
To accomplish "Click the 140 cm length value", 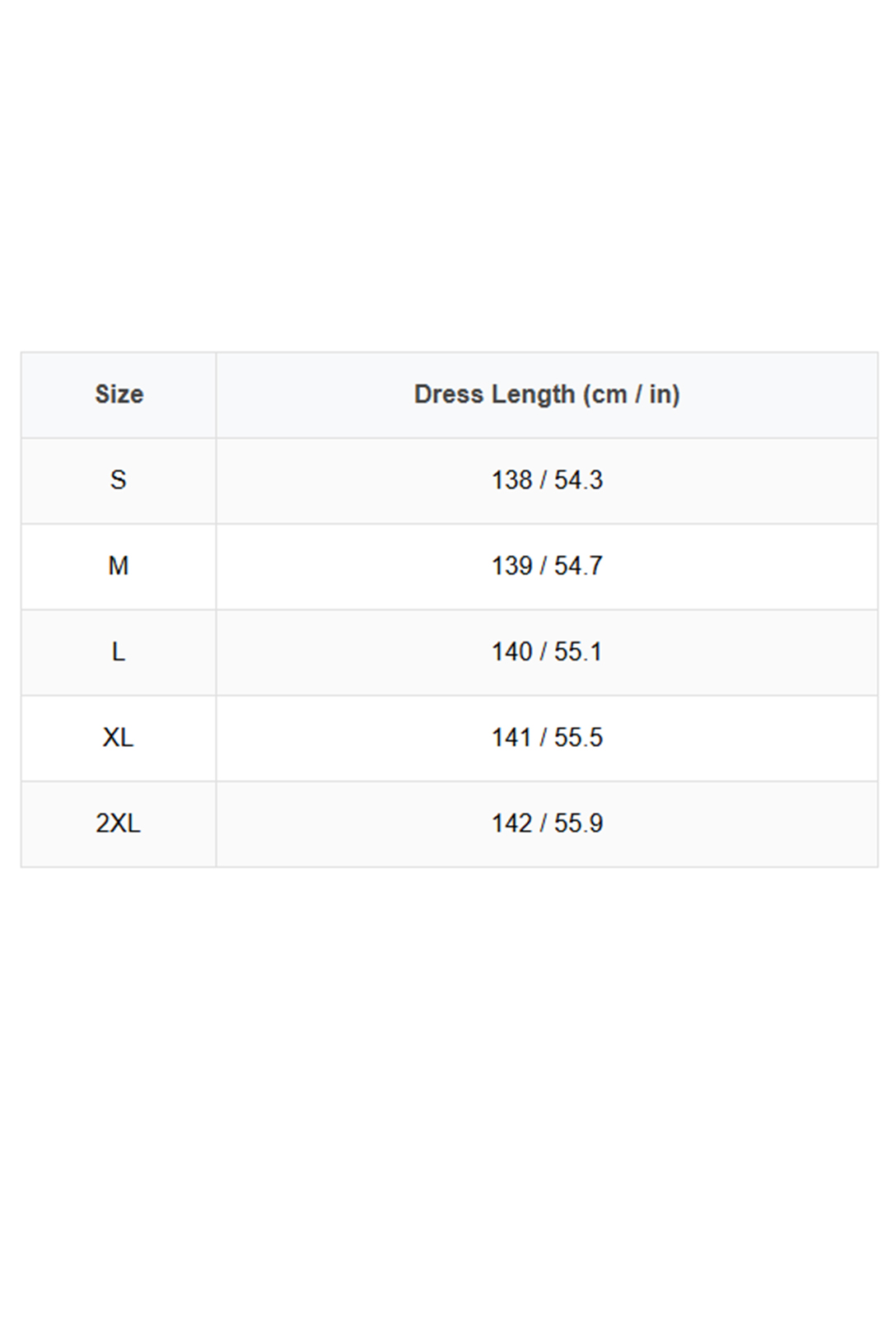I will click(x=511, y=652).
